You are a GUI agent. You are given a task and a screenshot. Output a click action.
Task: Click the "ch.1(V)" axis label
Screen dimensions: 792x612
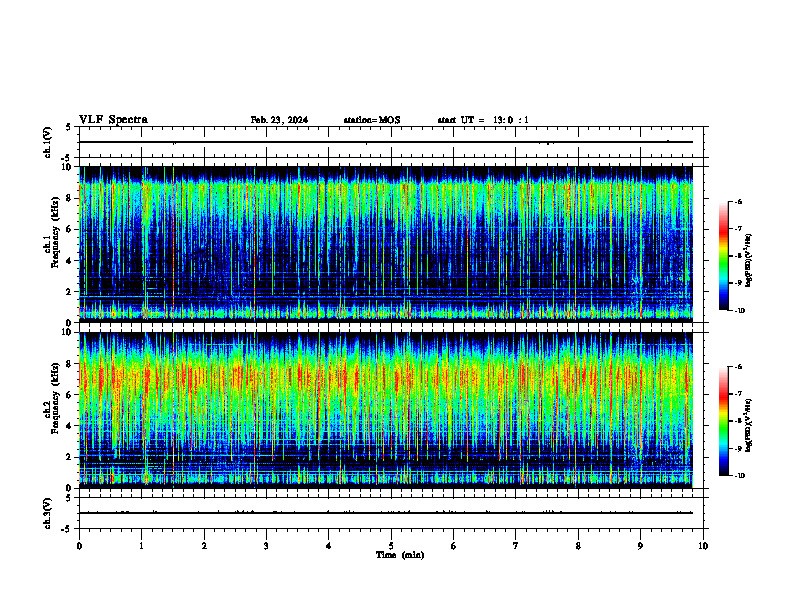point(48,142)
